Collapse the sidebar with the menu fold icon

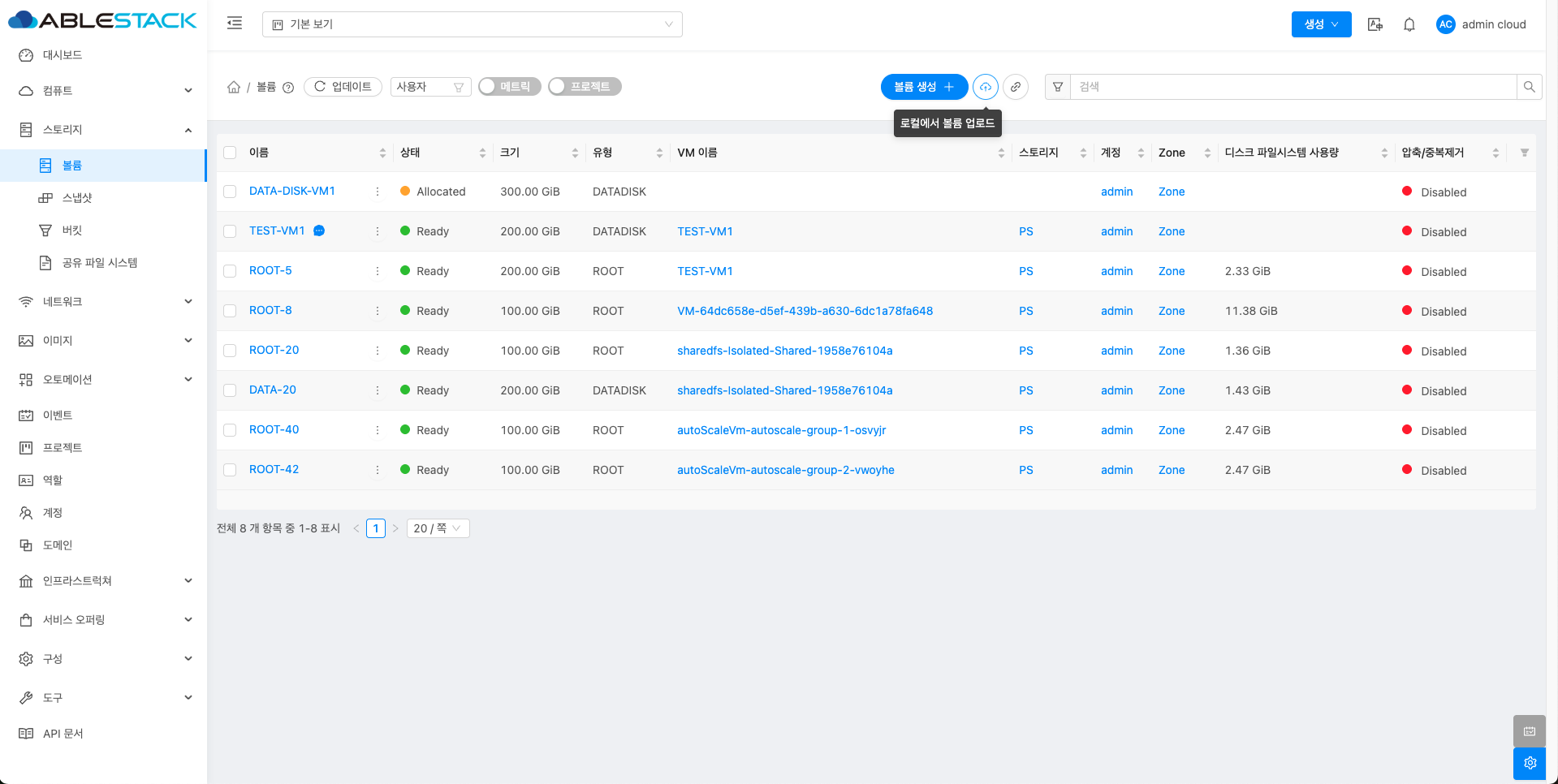click(x=235, y=24)
